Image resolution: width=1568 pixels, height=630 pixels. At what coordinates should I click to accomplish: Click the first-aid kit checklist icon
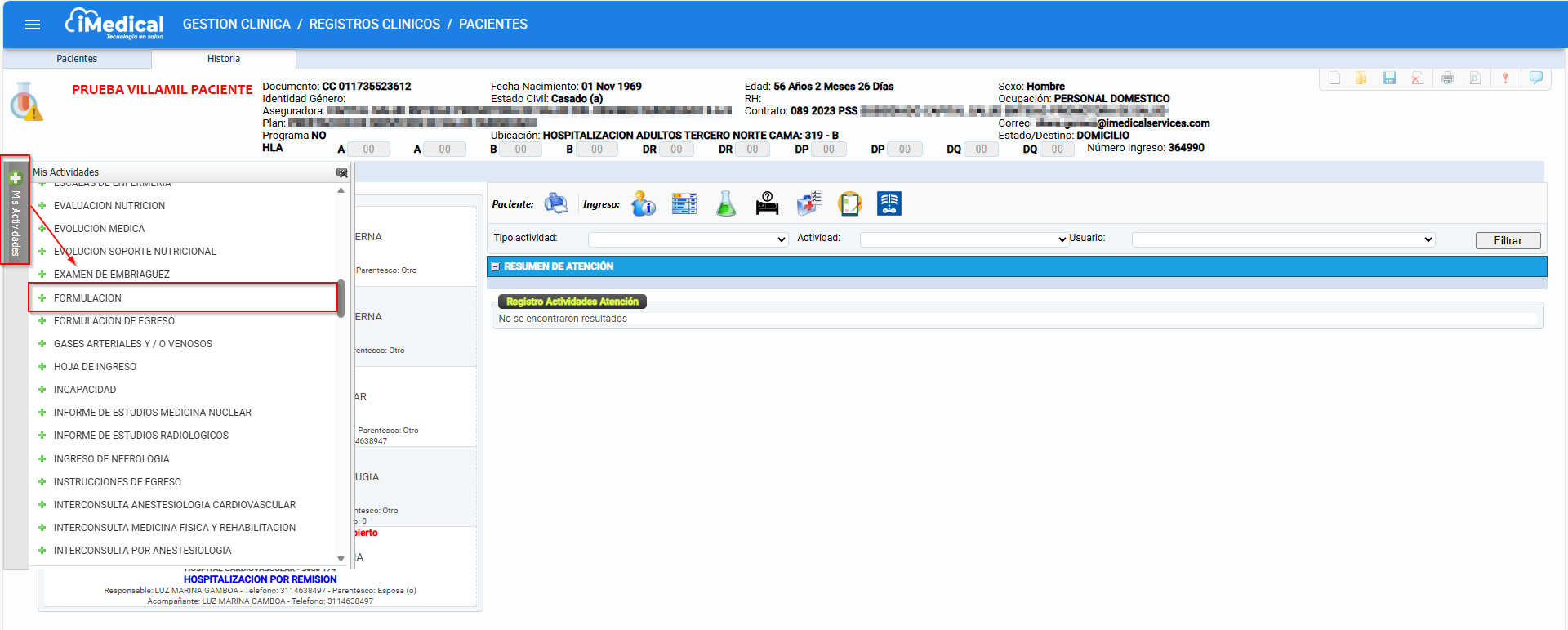click(809, 203)
